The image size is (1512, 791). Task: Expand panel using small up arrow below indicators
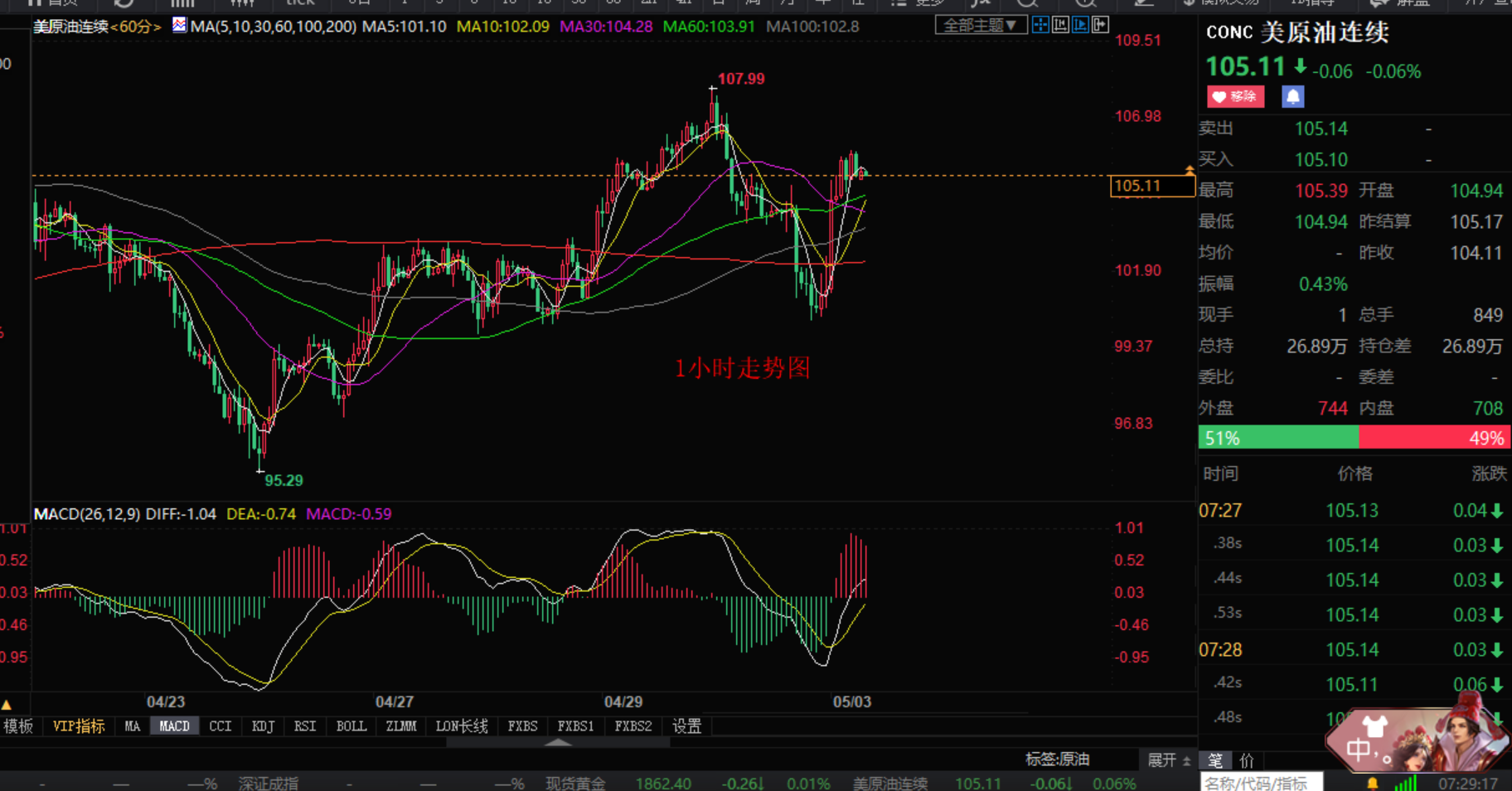pyautogui.click(x=558, y=743)
